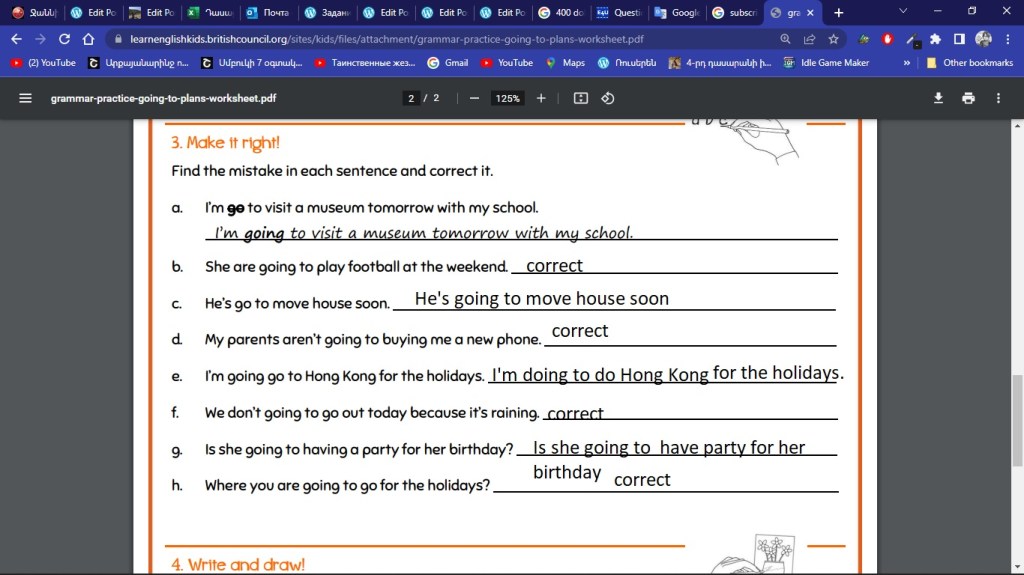
Task: Click the zoom out minus button
Action: pyautogui.click(x=474, y=98)
